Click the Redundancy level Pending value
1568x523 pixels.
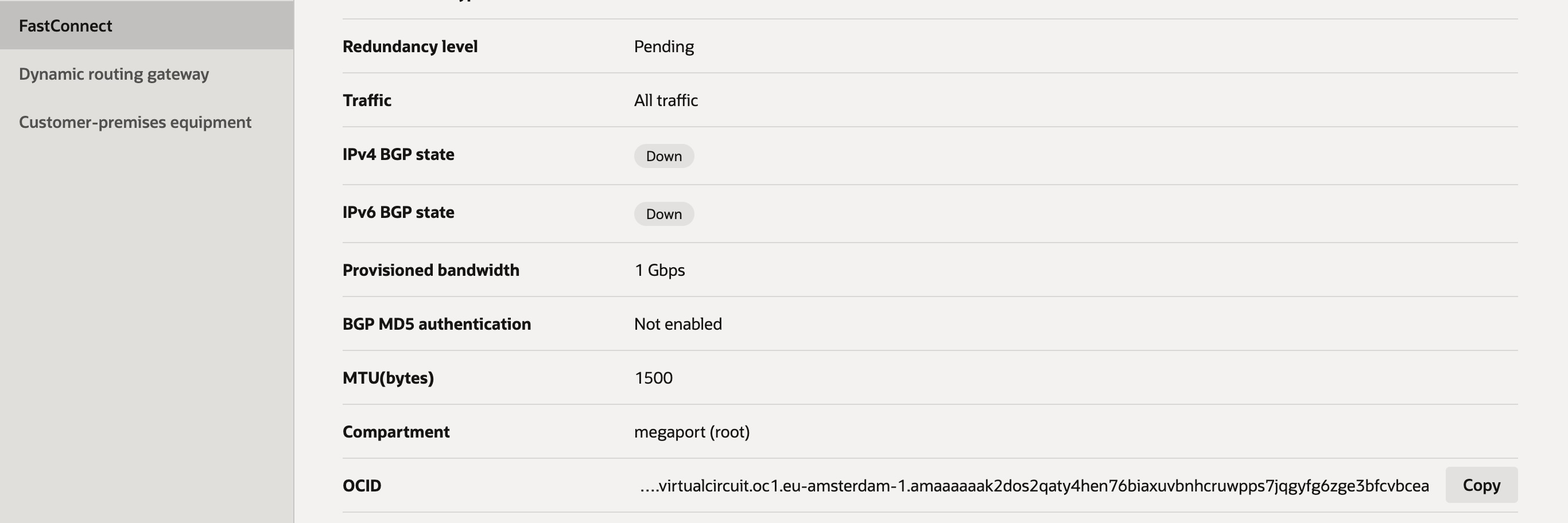coord(663,47)
